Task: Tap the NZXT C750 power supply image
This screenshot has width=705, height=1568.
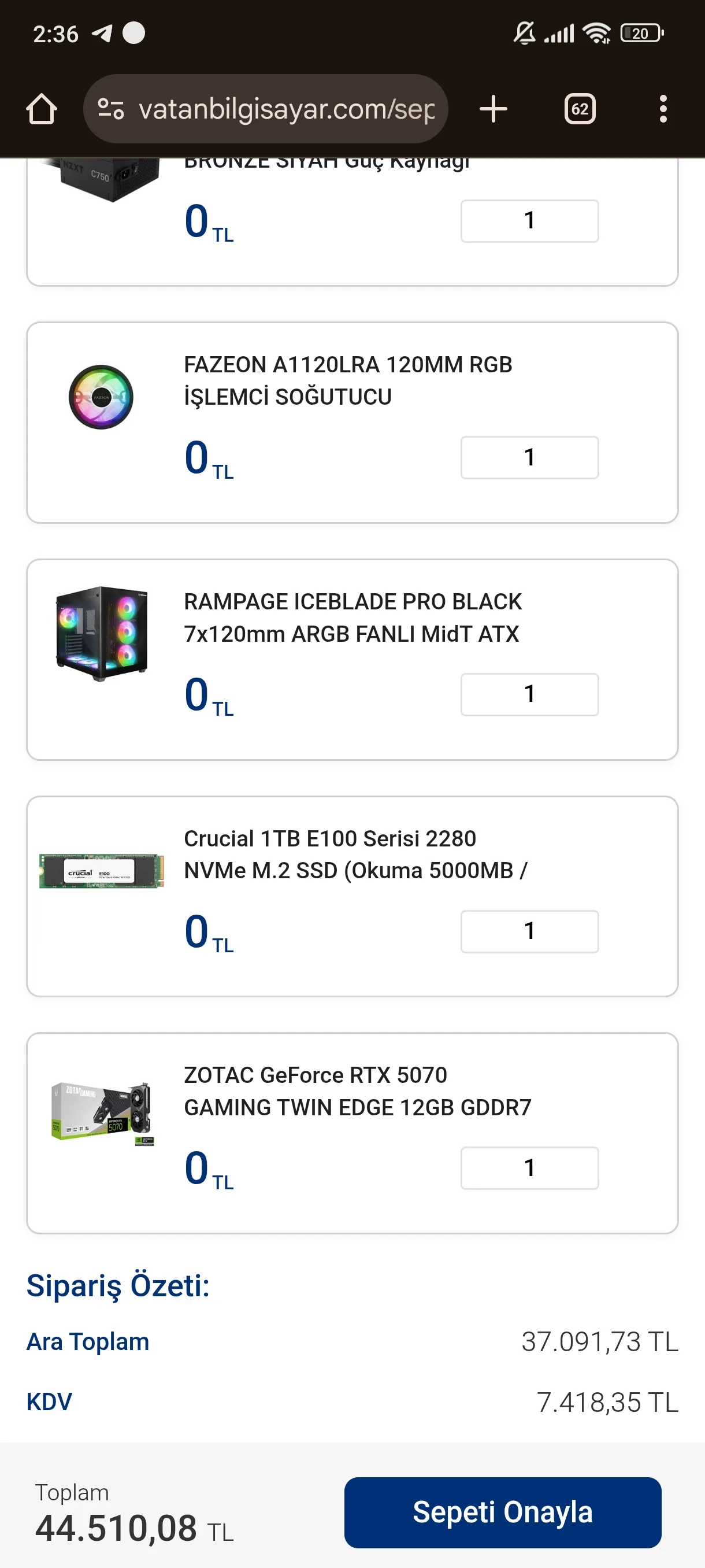Action: click(109, 177)
